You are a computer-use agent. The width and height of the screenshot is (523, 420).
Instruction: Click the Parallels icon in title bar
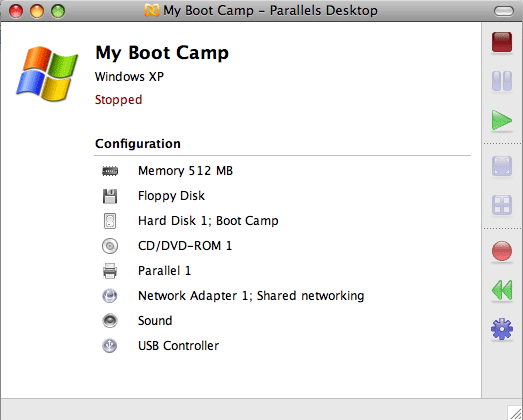[x=152, y=10]
